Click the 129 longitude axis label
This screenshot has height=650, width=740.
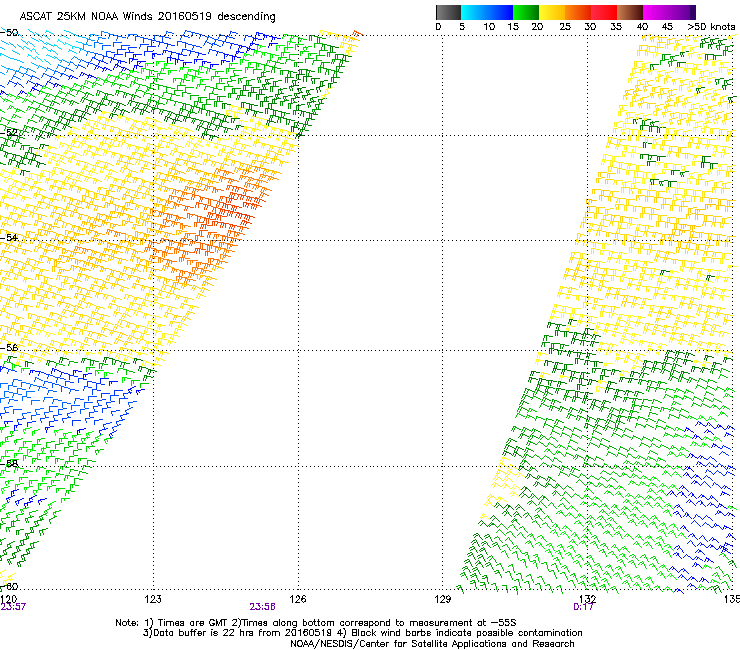(x=442, y=599)
